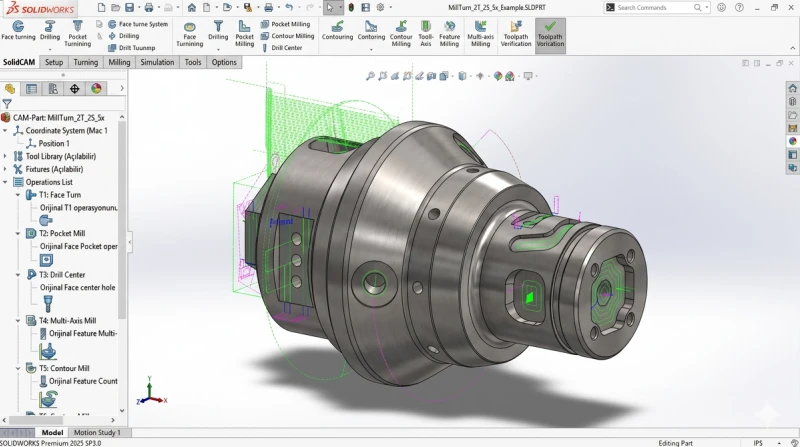Click the New document icon

(101, 7)
